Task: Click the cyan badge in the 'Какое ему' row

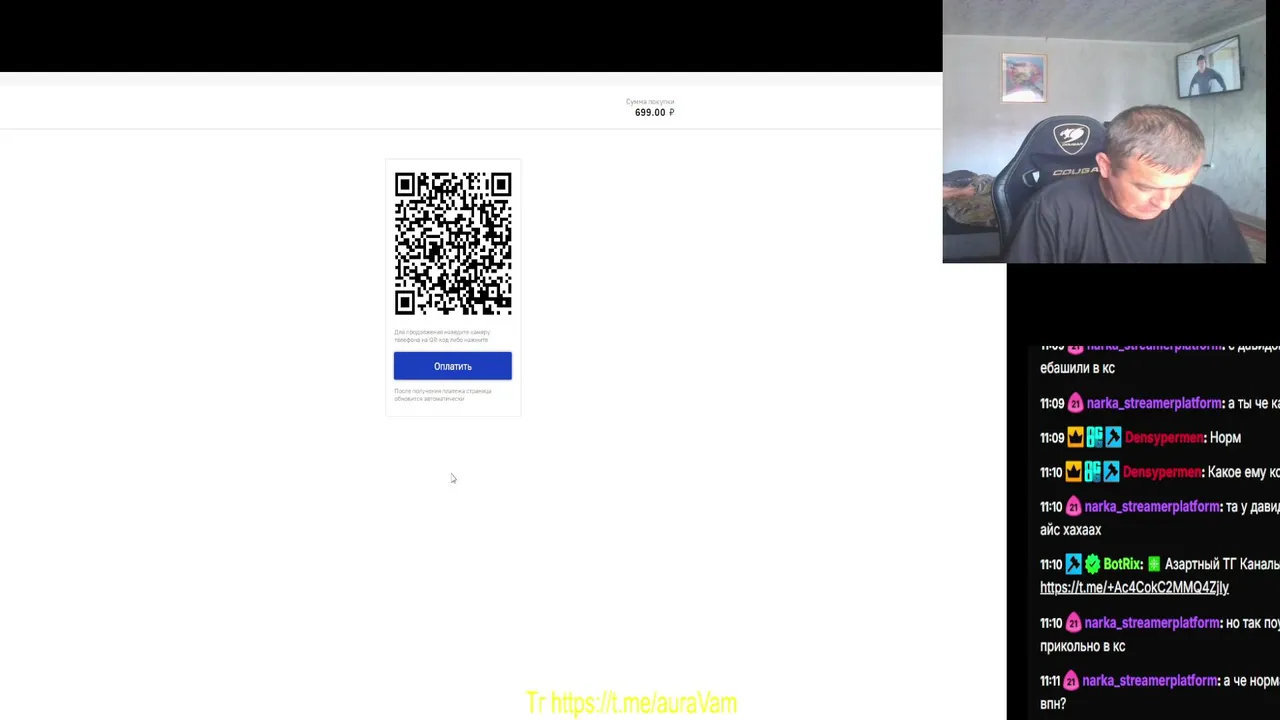Action: pos(1094,472)
